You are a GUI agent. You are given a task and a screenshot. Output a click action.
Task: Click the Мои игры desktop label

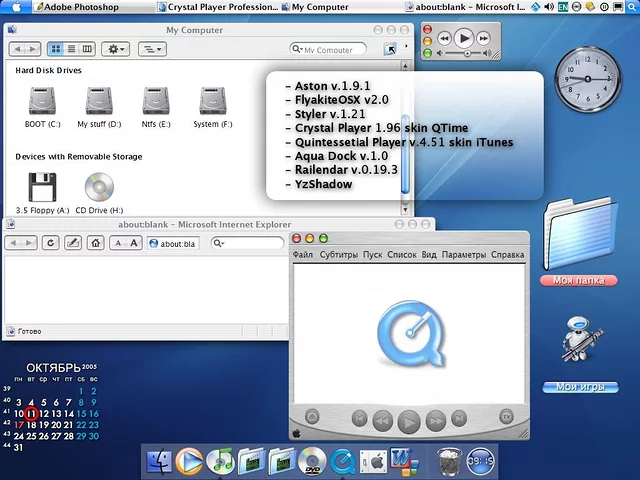(580, 387)
